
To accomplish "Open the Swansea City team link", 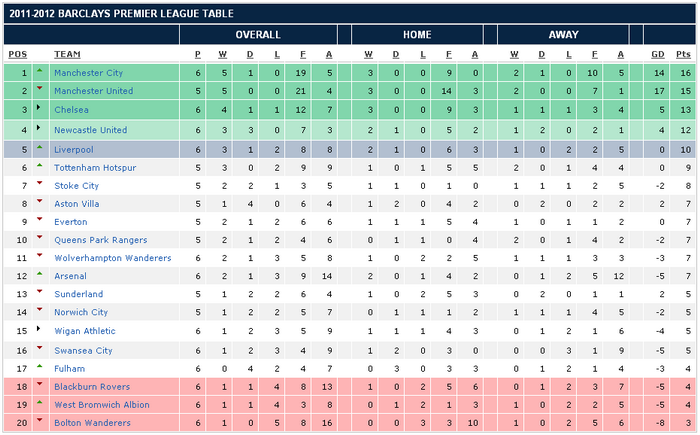I will tap(83, 350).
